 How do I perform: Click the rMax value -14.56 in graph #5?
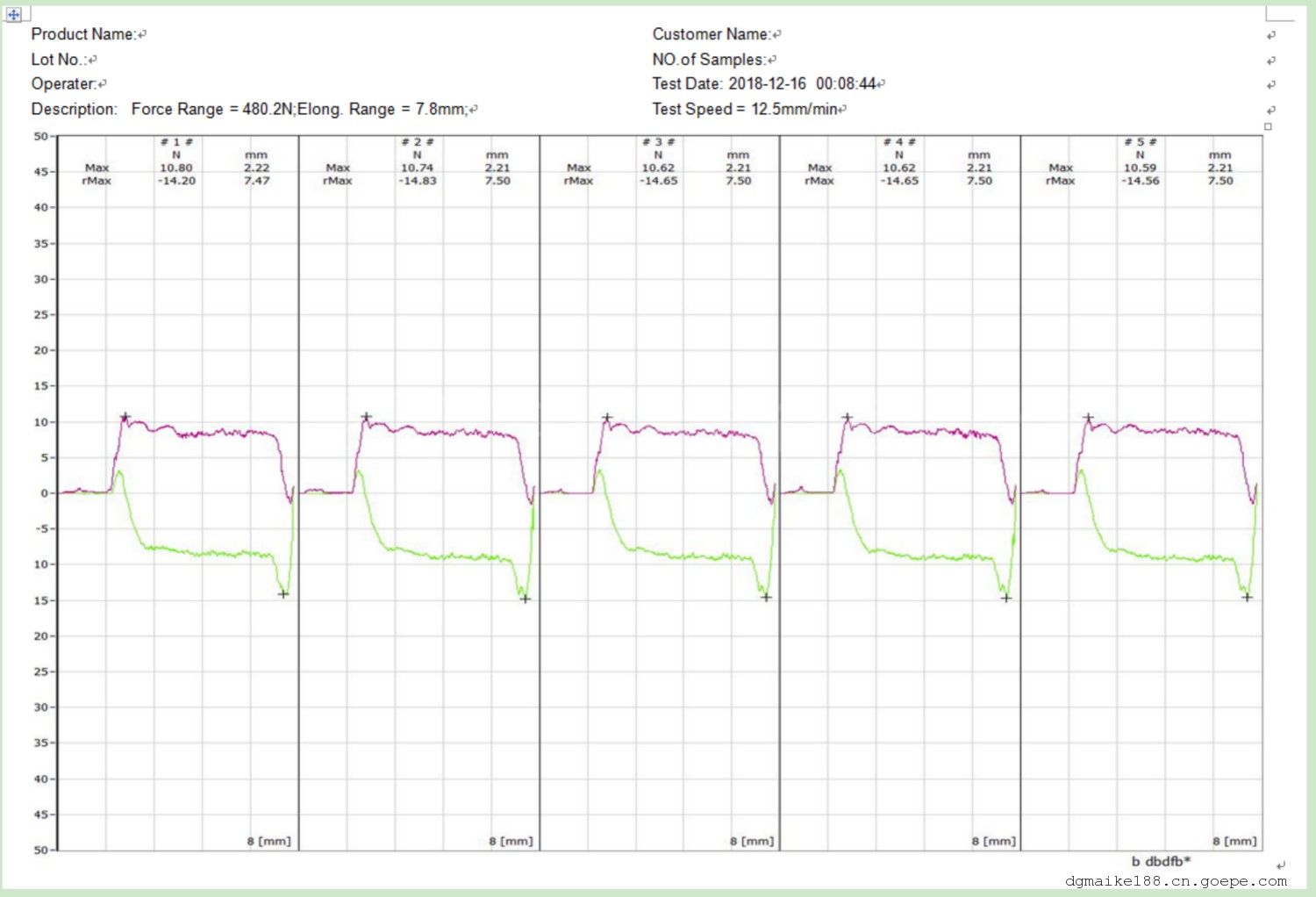1140,181
